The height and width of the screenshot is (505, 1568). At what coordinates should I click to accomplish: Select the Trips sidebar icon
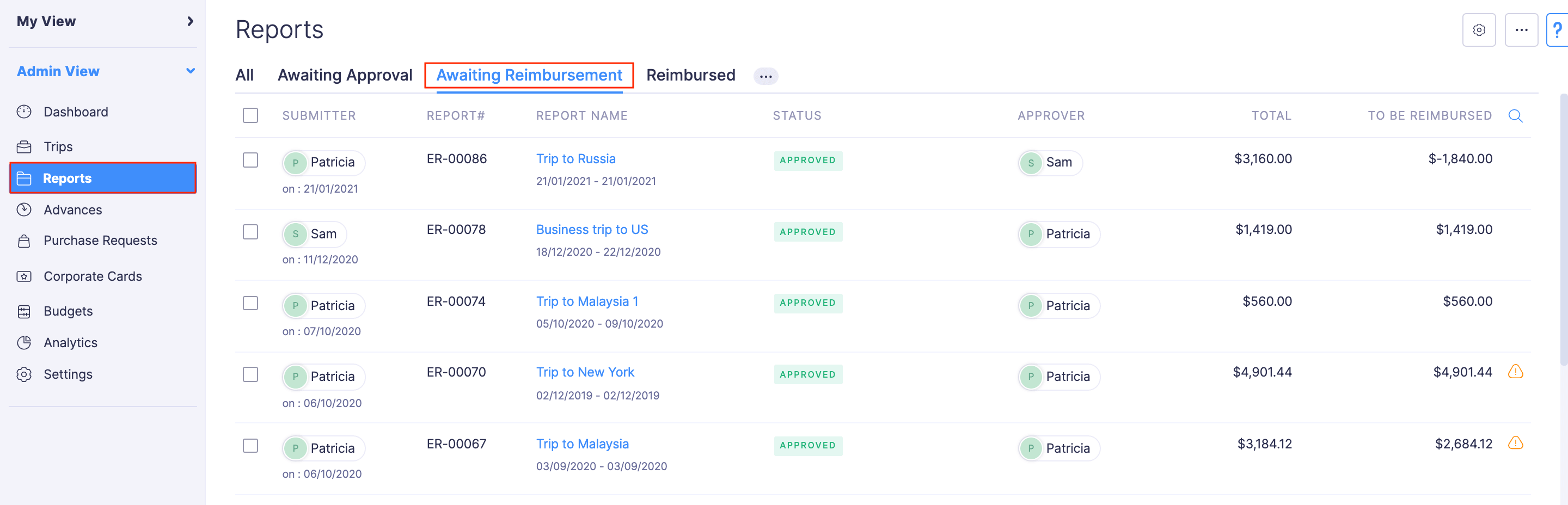[x=24, y=146]
